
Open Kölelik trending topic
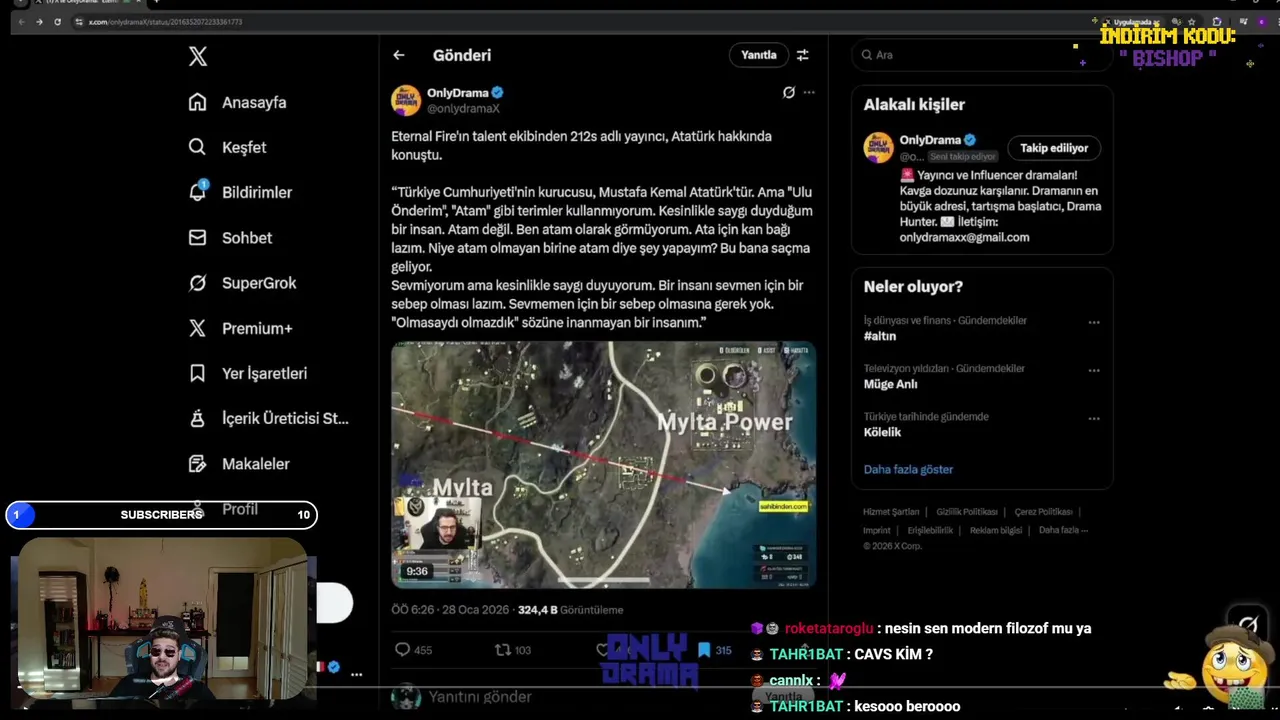882,432
